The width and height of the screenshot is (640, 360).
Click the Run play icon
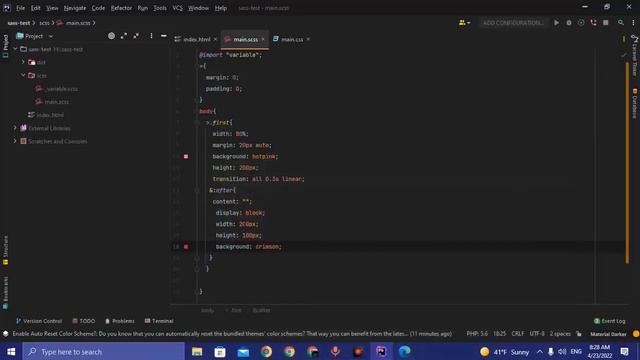click(x=556, y=23)
